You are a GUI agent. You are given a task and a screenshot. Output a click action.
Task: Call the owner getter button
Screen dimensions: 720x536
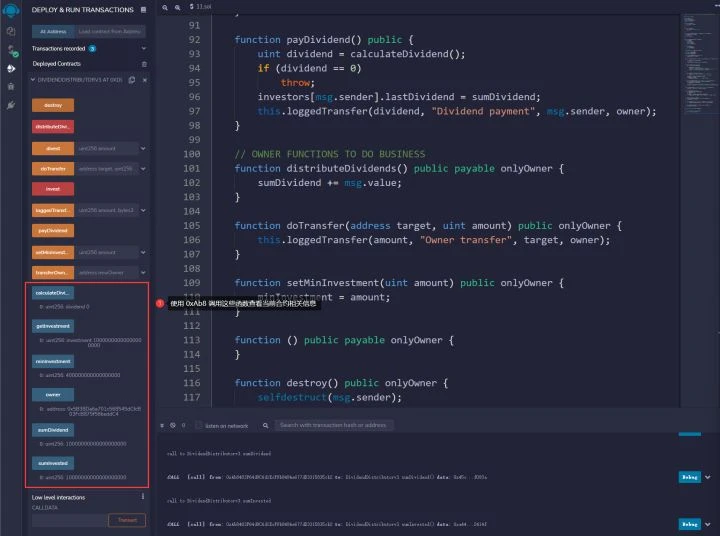[53, 395]
